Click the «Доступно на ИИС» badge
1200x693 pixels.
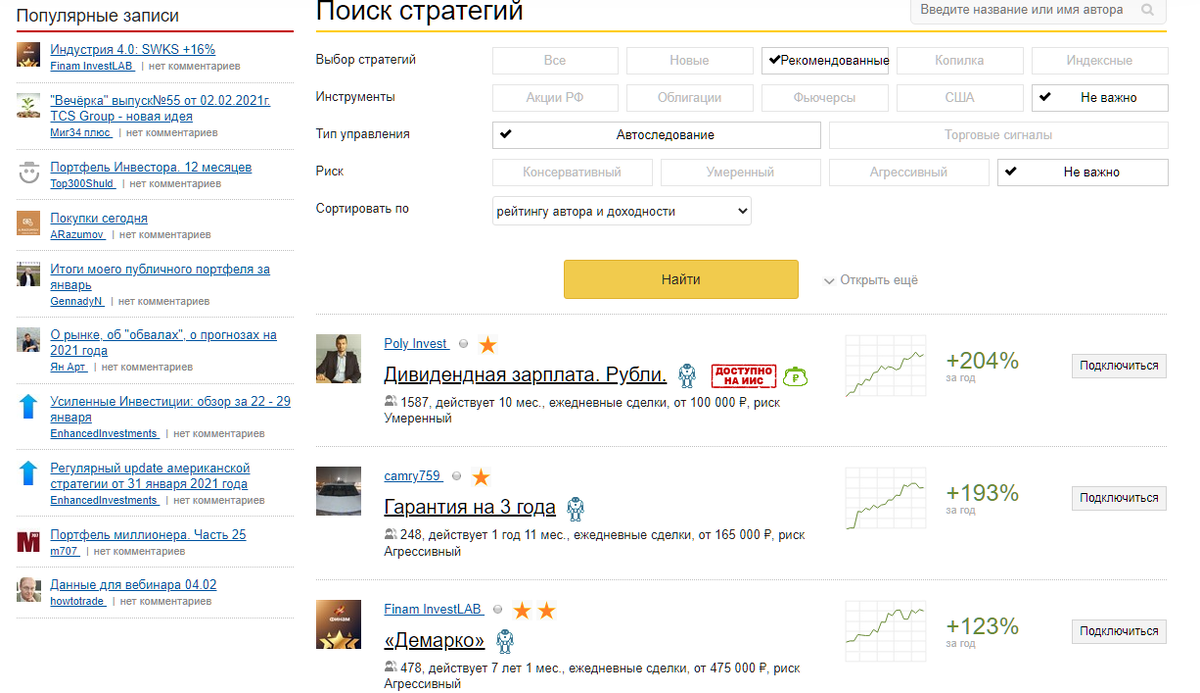pos(741,375)
